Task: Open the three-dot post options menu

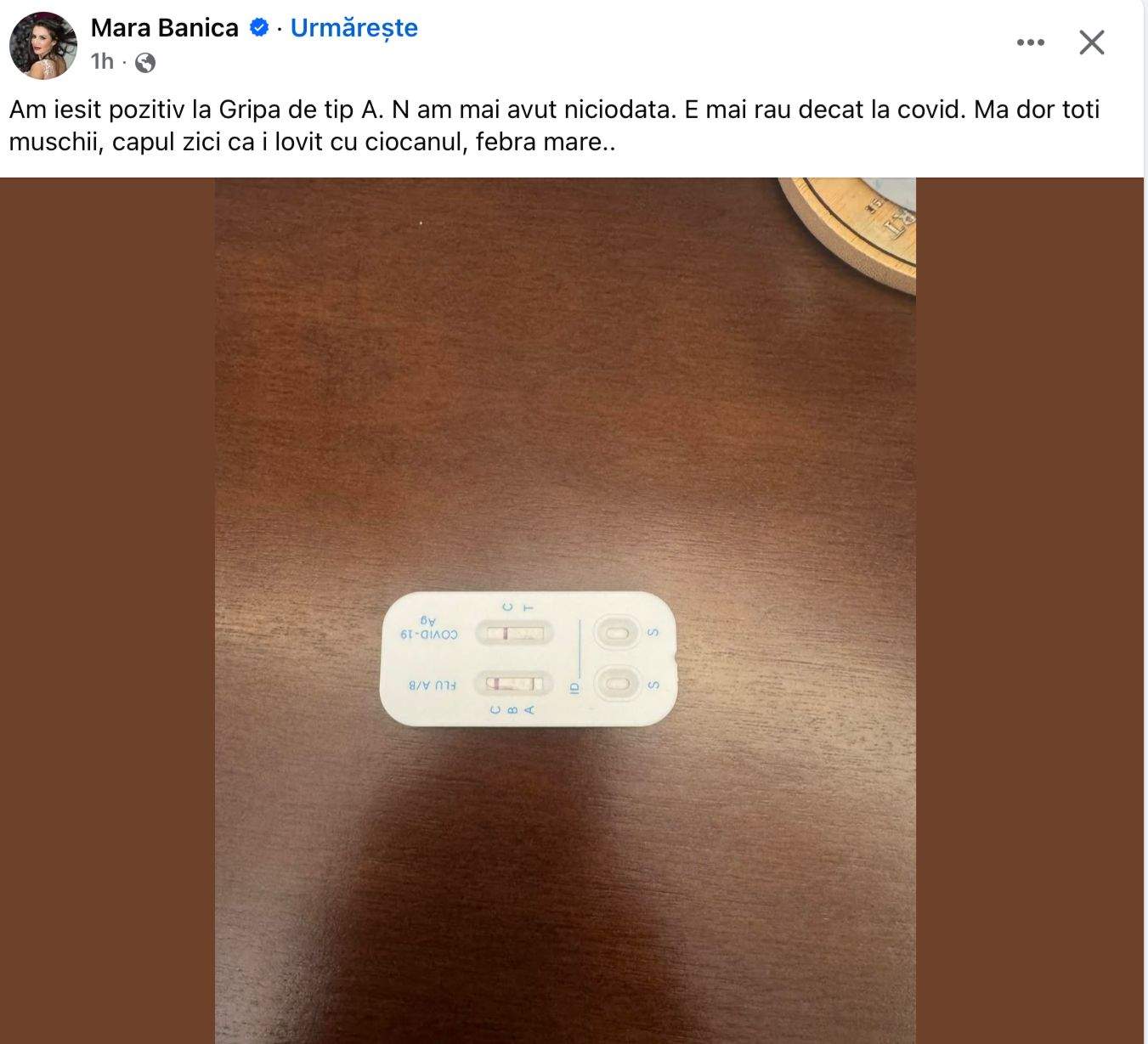Action: pyautogui.click(x=1030, y=42)
